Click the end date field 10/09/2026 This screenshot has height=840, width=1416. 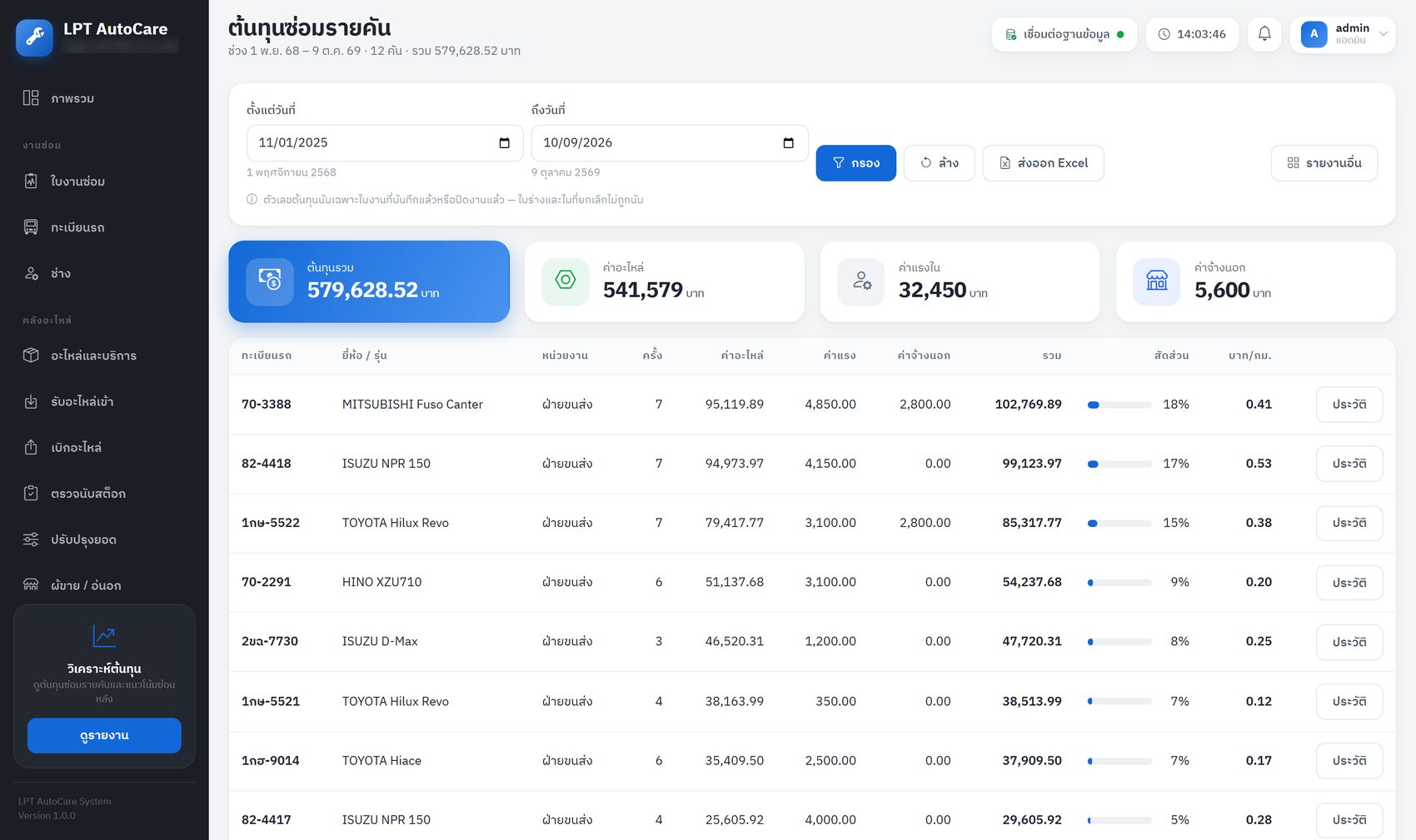pyautogui.click(x=670, y=143)
